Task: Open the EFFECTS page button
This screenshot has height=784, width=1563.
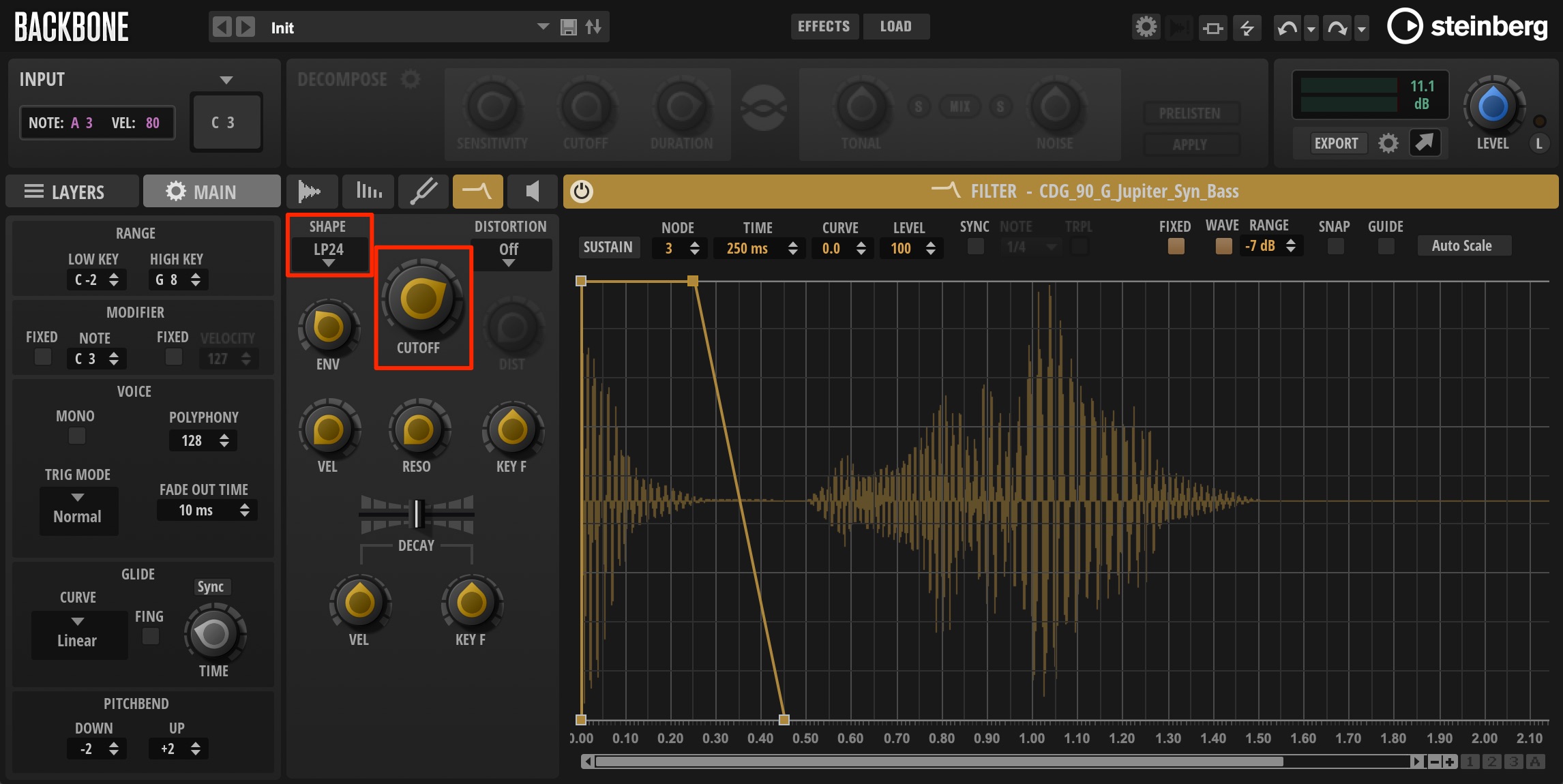Action: pyautogui.click(x=824, y=27)
